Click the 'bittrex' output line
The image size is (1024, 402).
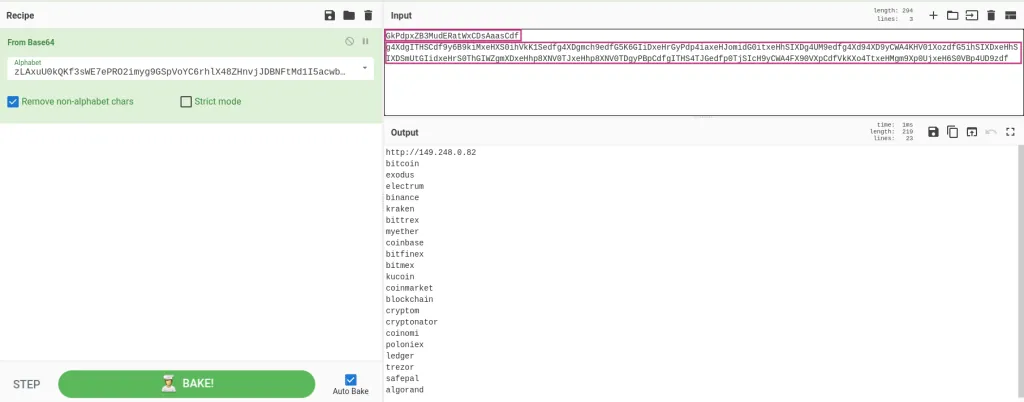tap(402, 220)
